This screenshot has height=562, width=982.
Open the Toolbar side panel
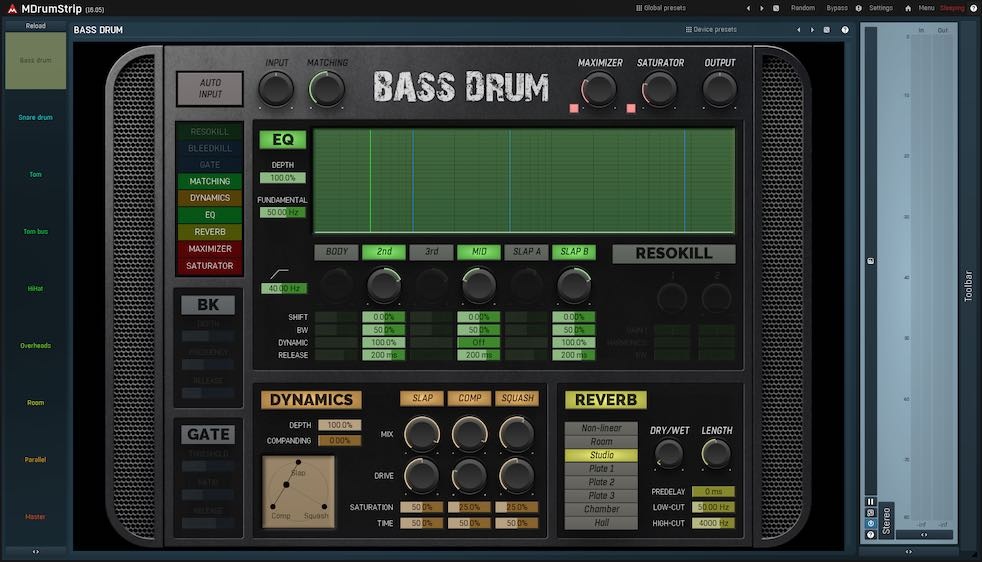[968, 286]
